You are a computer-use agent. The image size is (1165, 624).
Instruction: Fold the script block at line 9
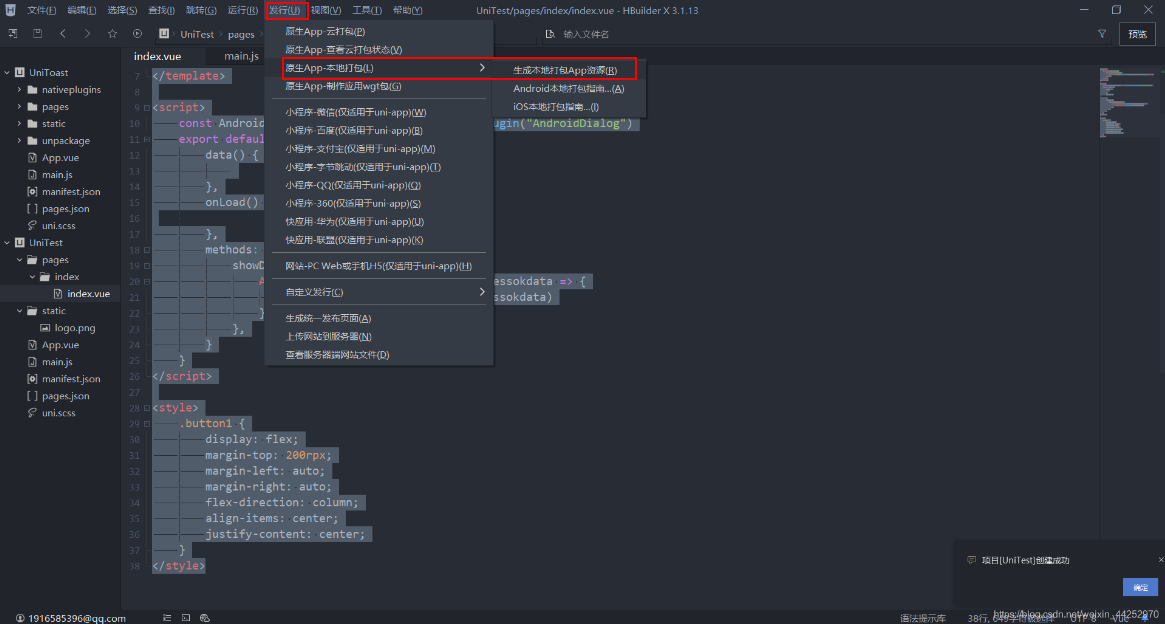[148, 108]
